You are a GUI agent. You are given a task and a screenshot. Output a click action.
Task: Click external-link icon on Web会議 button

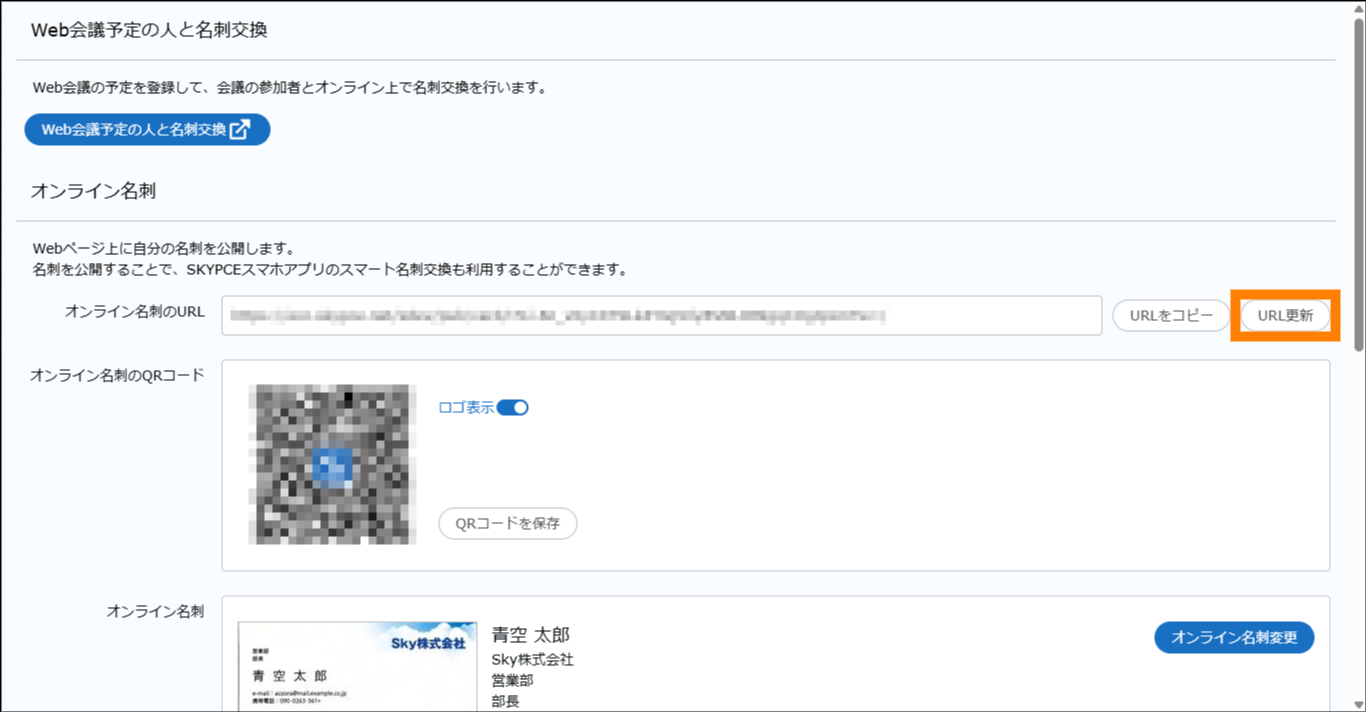(x=240, y=130)
